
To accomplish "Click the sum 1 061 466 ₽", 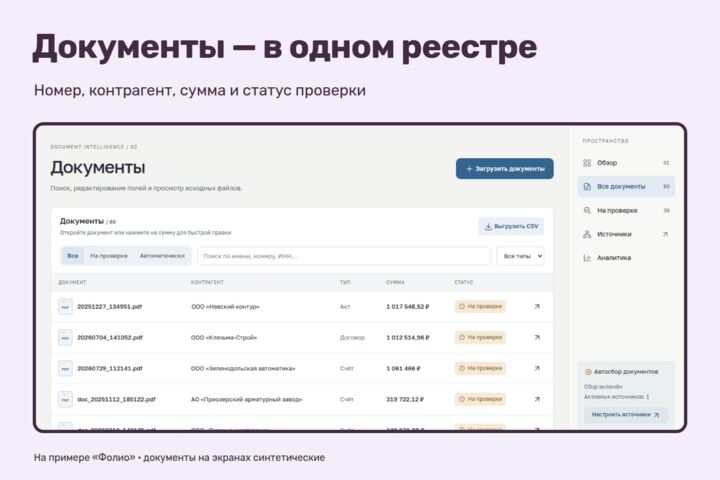I will (x=403, y=368).
